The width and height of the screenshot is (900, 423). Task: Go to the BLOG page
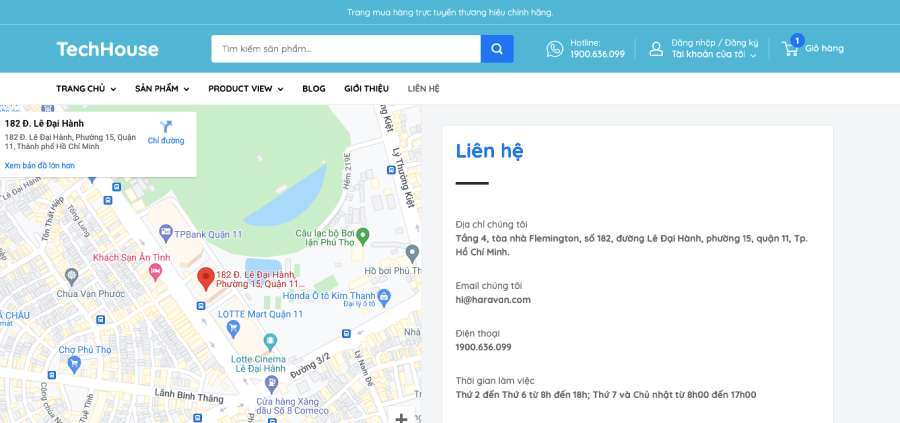pyautogui.click(x=314, y=89)
